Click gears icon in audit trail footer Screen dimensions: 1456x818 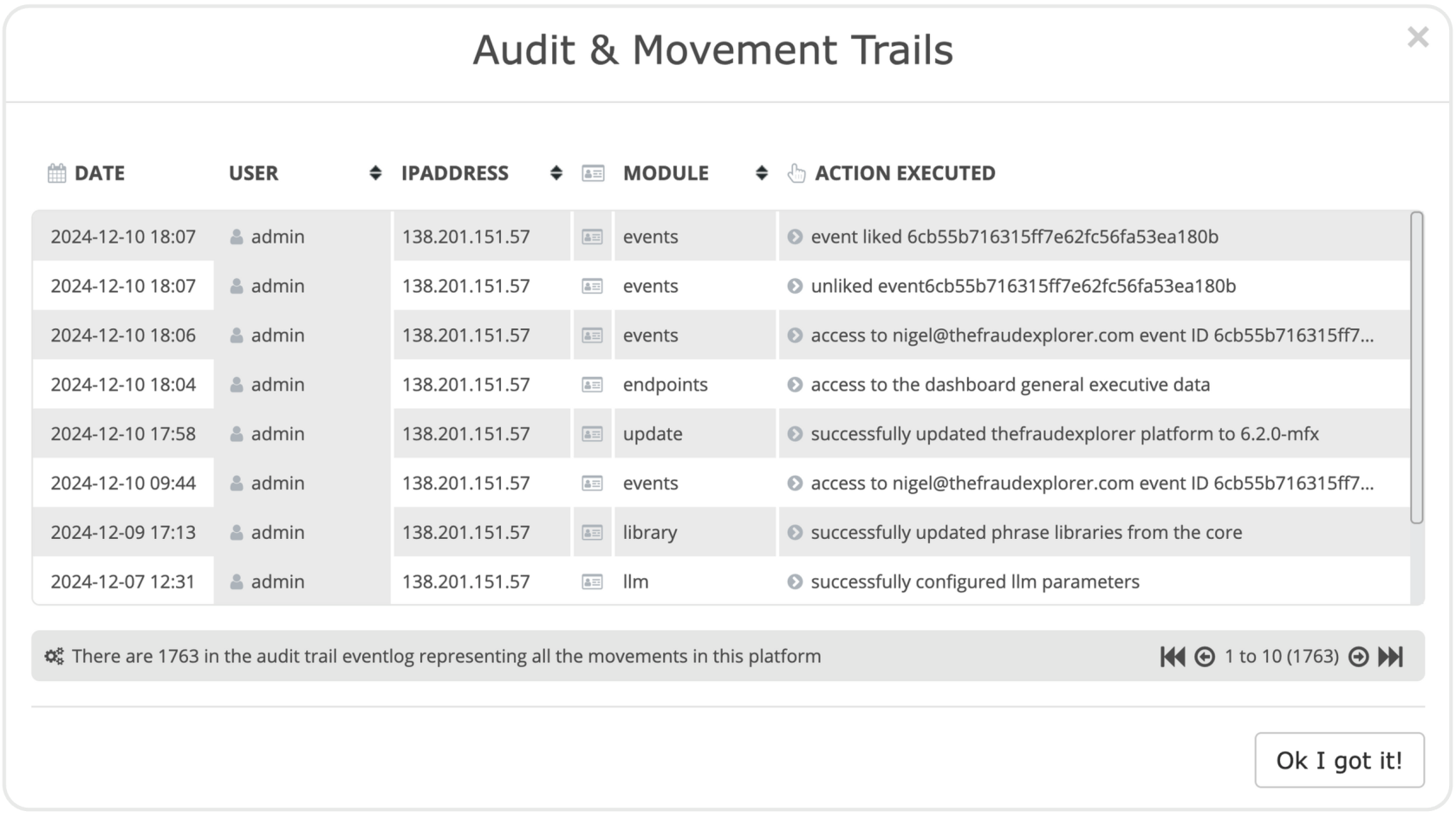[x=55, y=656]
